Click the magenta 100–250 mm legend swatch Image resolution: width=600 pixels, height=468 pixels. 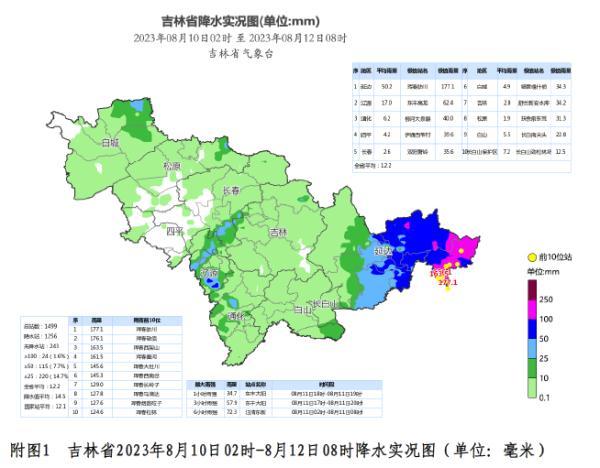pos(531,308)
